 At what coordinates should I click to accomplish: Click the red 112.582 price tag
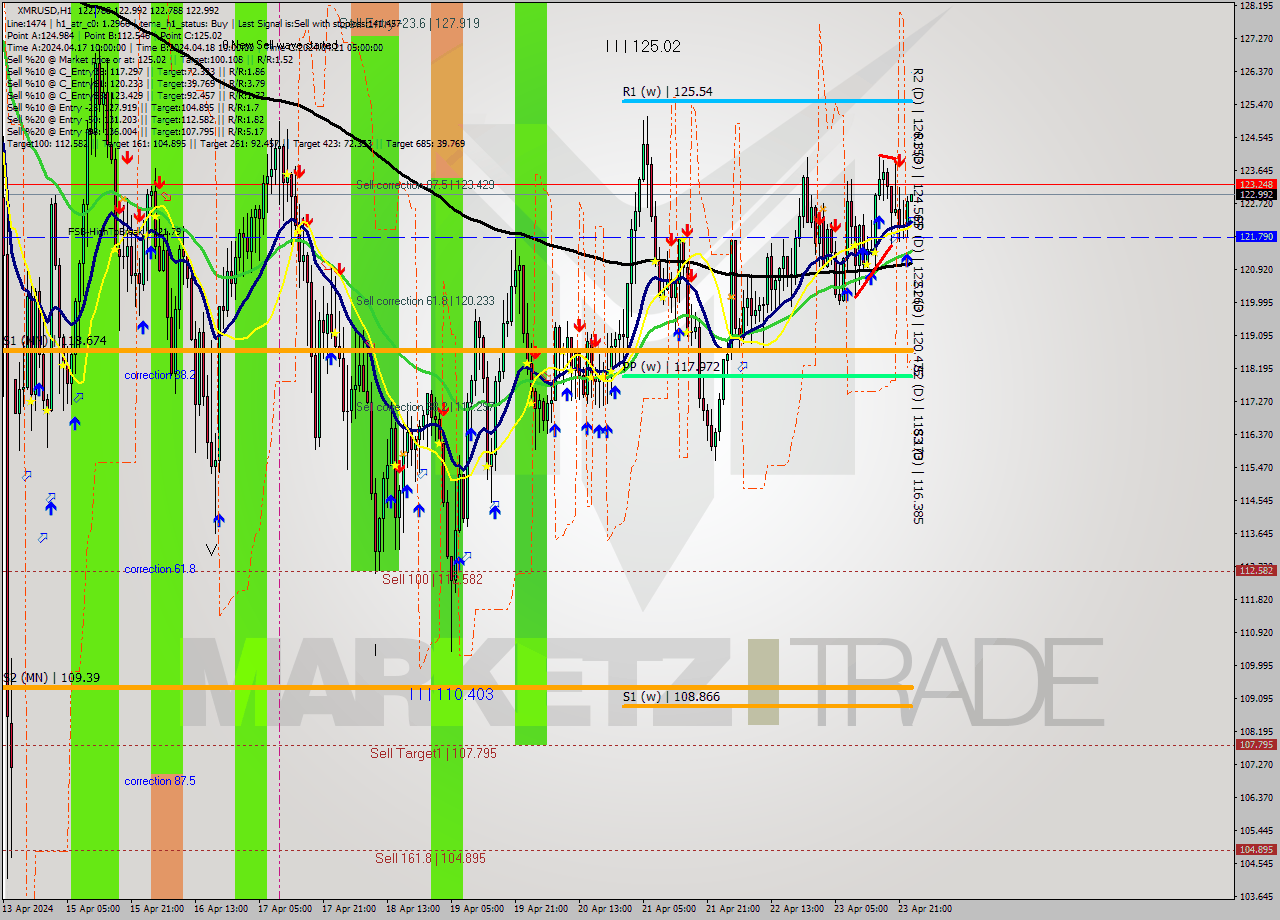coord(1256,570)
